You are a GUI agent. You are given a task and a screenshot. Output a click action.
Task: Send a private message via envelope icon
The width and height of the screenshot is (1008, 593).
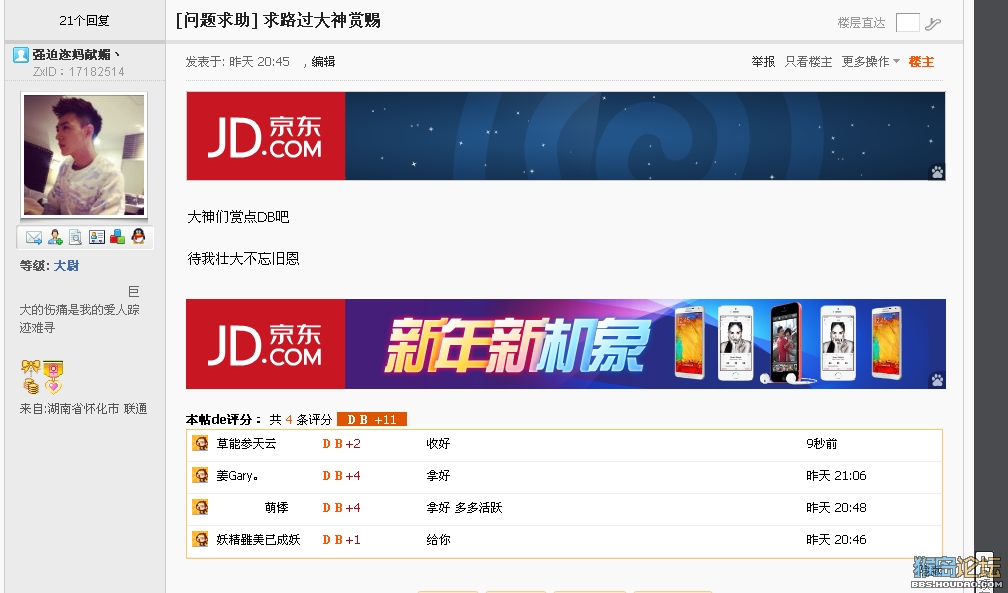click(33, 237)
